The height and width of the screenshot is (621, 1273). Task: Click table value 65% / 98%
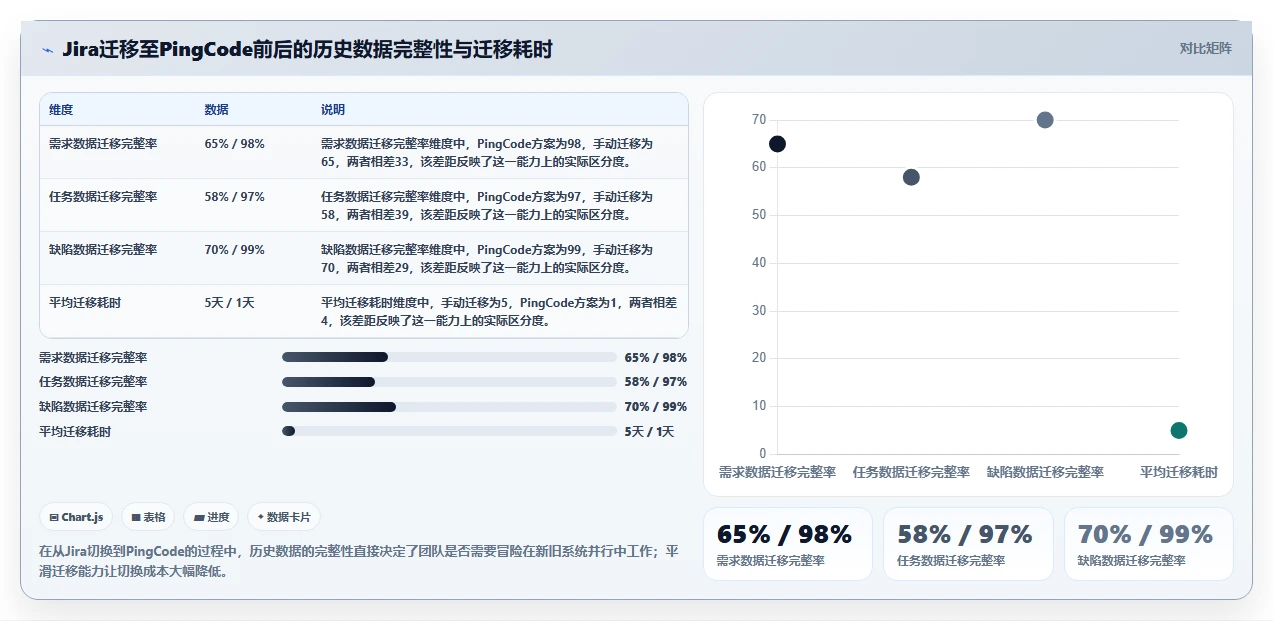[x=235, y=144]
